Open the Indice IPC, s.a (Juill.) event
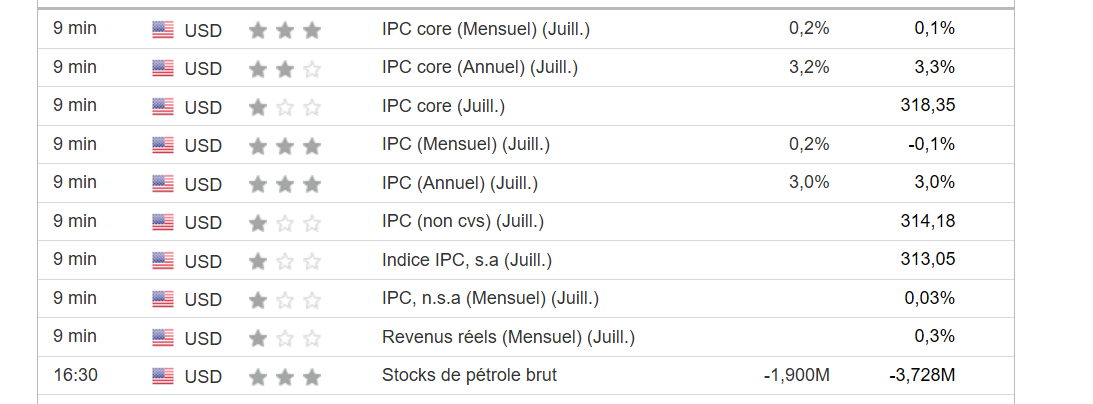This screenshot has height=404, width=1093. pos(467,260)
